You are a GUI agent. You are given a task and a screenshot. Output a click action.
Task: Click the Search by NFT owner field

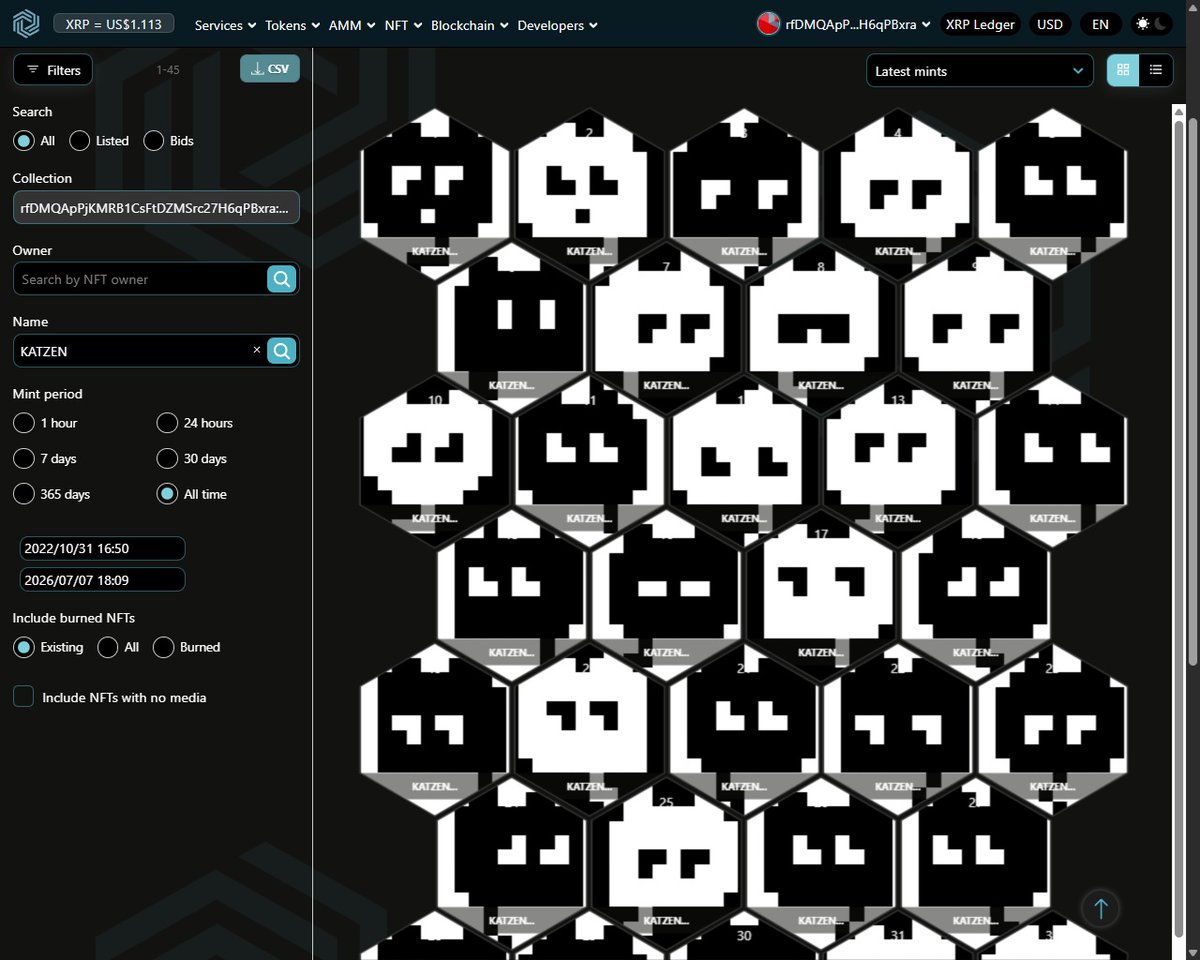(x=141, y=279)
